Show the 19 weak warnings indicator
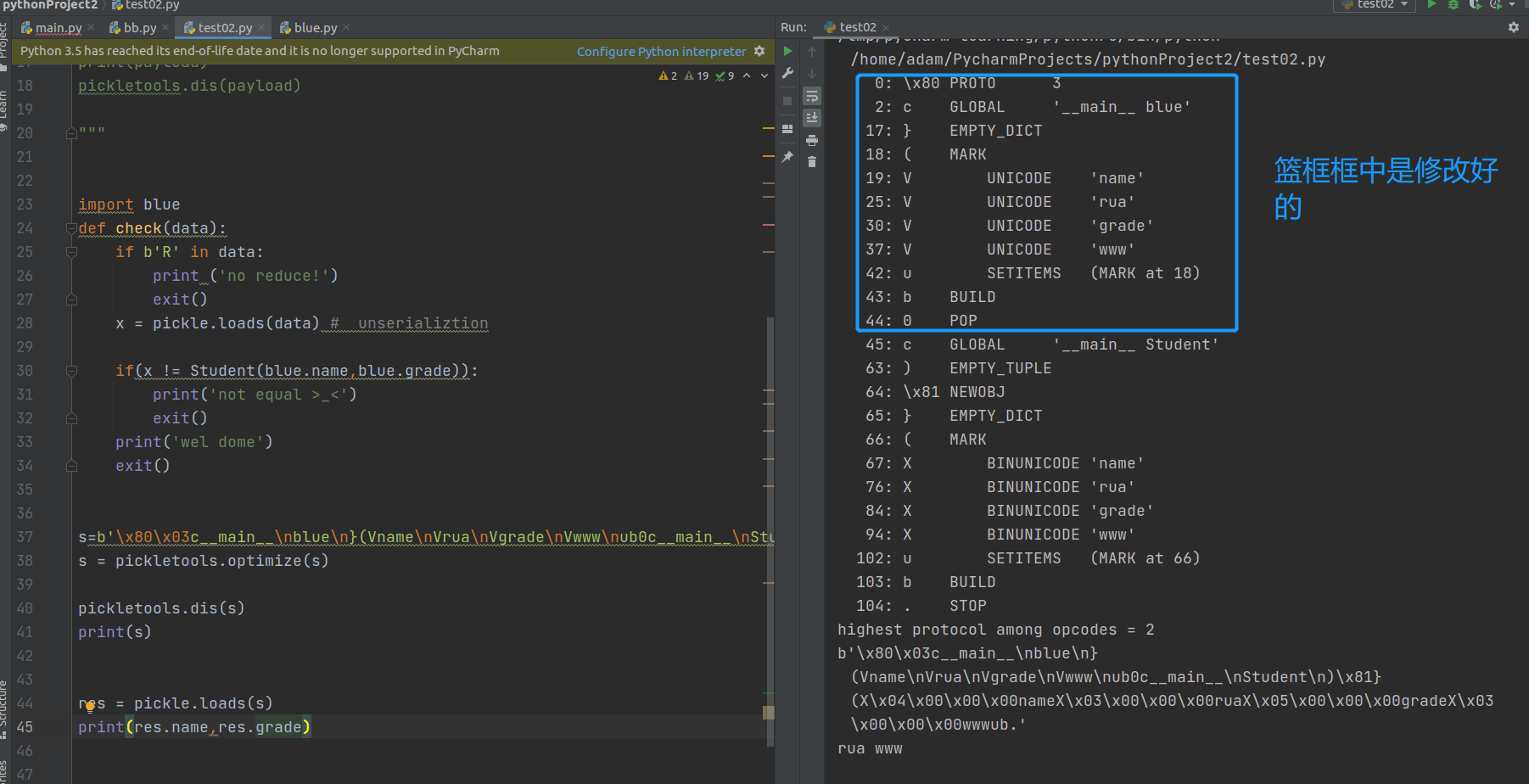The width and height of the screenshot is (1529, 784). pos(697,76)
